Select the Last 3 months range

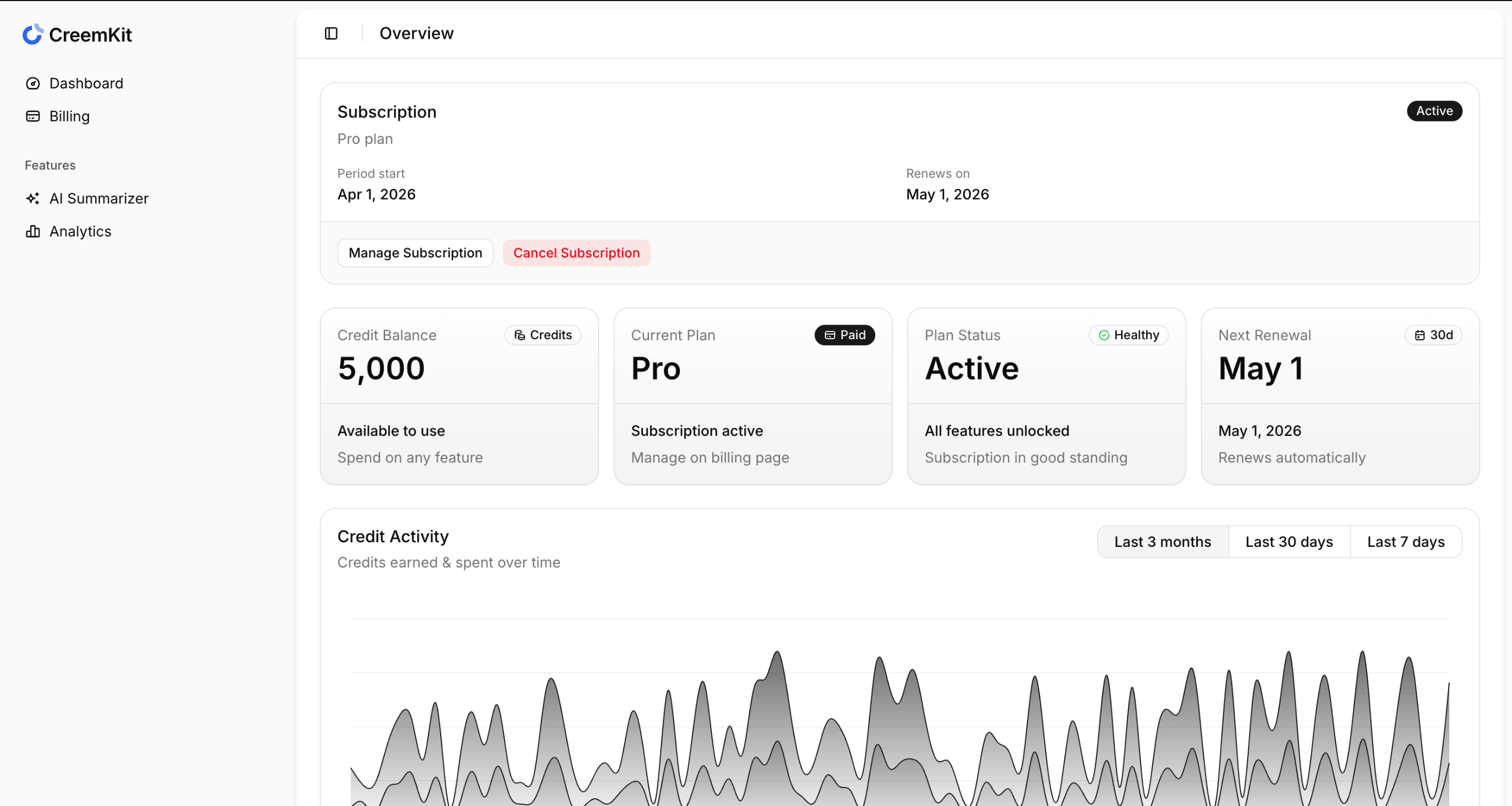pyautogui.click(x=1161, y=541)
